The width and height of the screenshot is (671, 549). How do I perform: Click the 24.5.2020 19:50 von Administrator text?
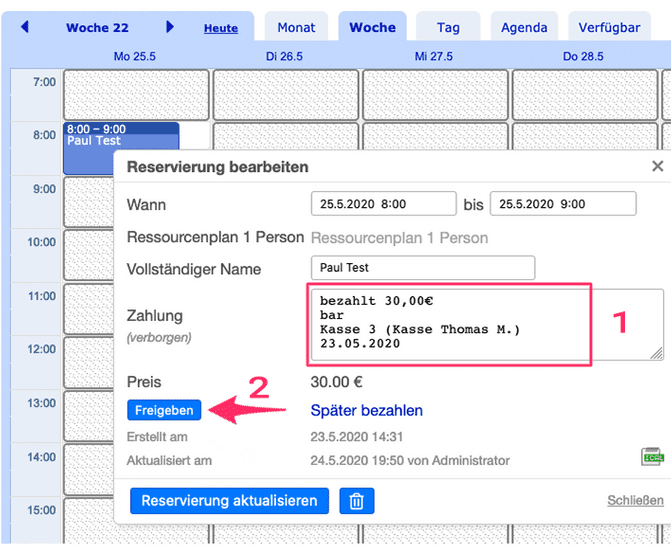[x=410, y=460]
